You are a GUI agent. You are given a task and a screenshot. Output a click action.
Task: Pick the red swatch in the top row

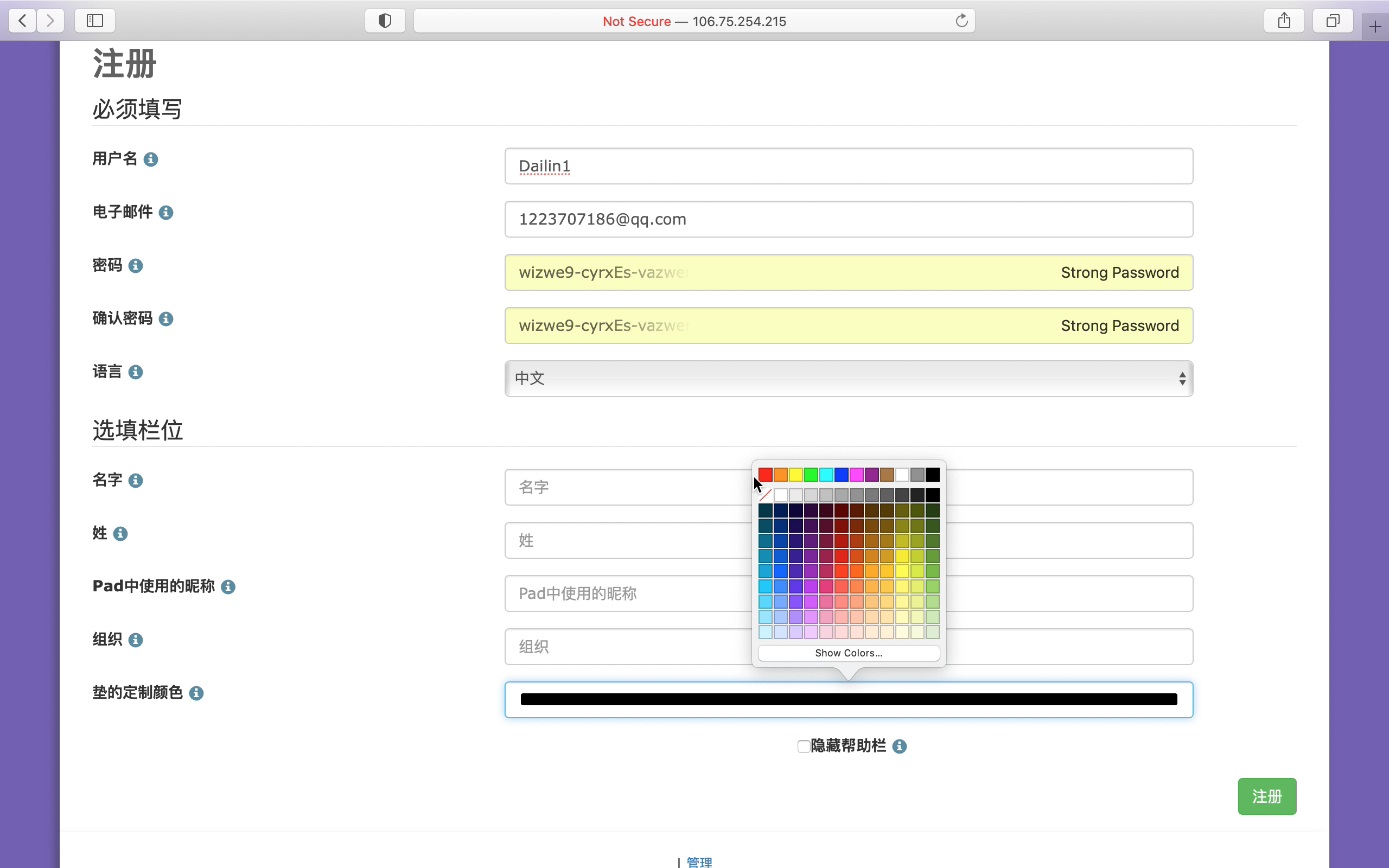765,475
